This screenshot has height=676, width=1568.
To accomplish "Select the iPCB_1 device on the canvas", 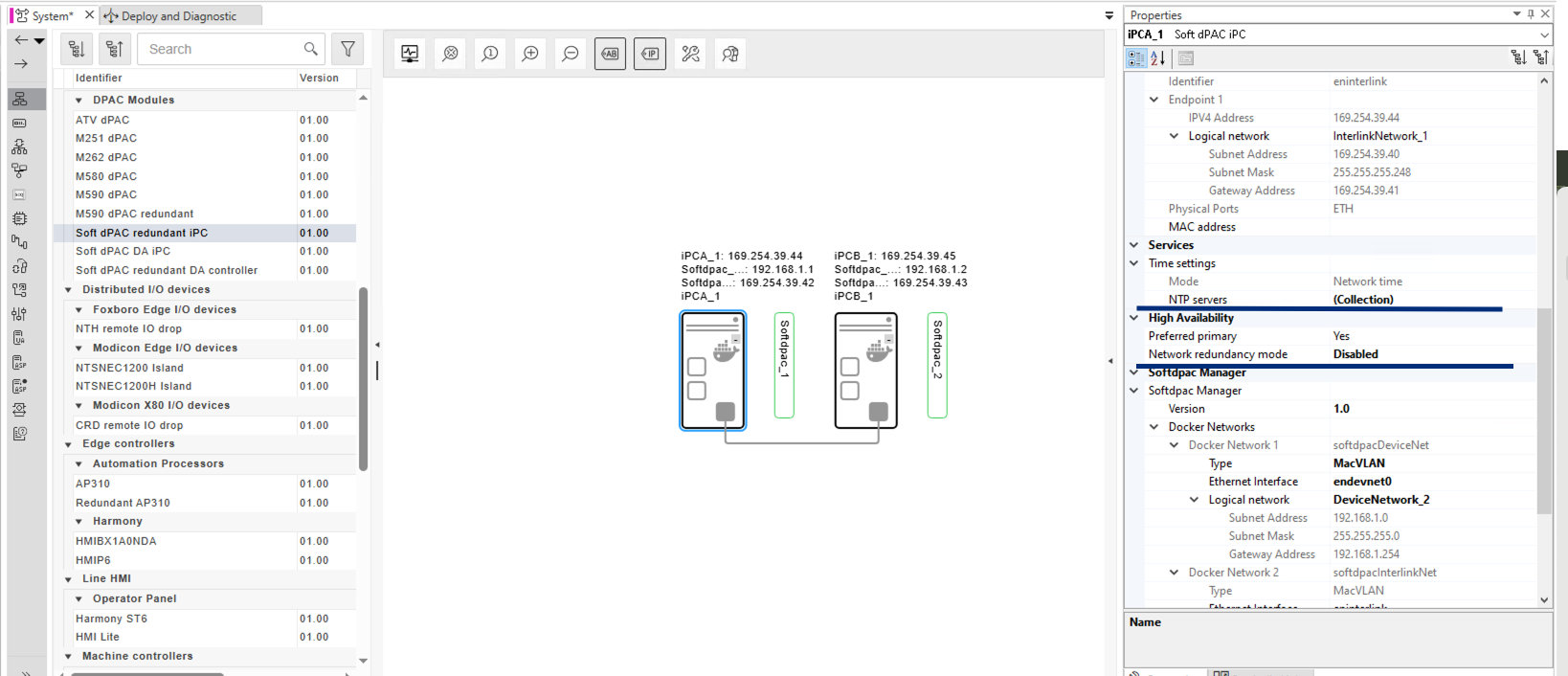I will [x=866, y=371].
